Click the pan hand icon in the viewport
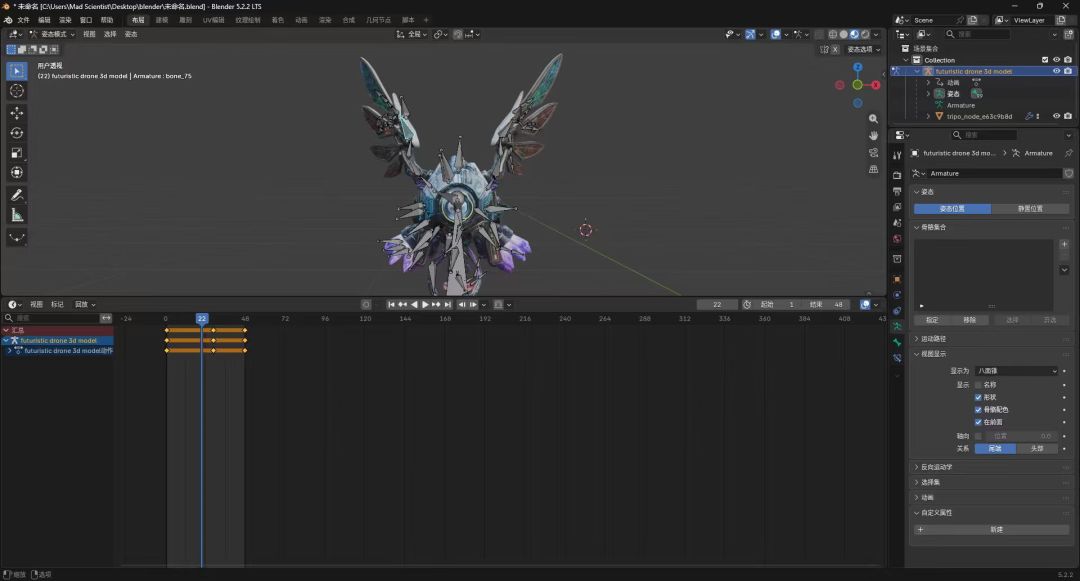1080x581 pixels. [873, 136]
